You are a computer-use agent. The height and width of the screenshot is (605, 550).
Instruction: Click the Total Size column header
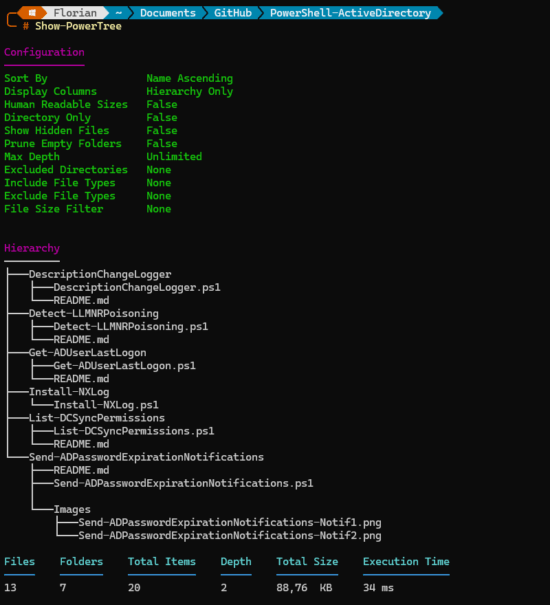[307, 562]
